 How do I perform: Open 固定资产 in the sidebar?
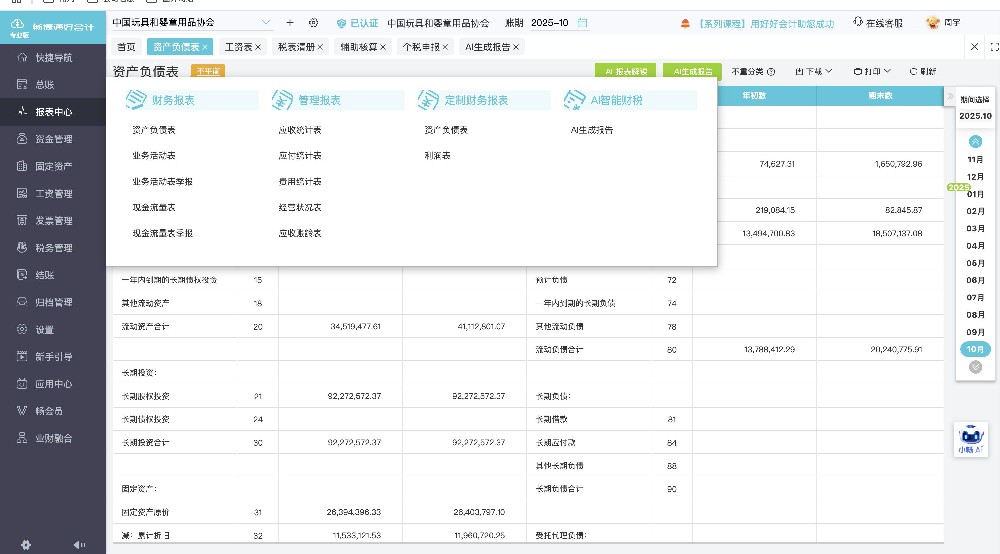click(x=53, y=166)
